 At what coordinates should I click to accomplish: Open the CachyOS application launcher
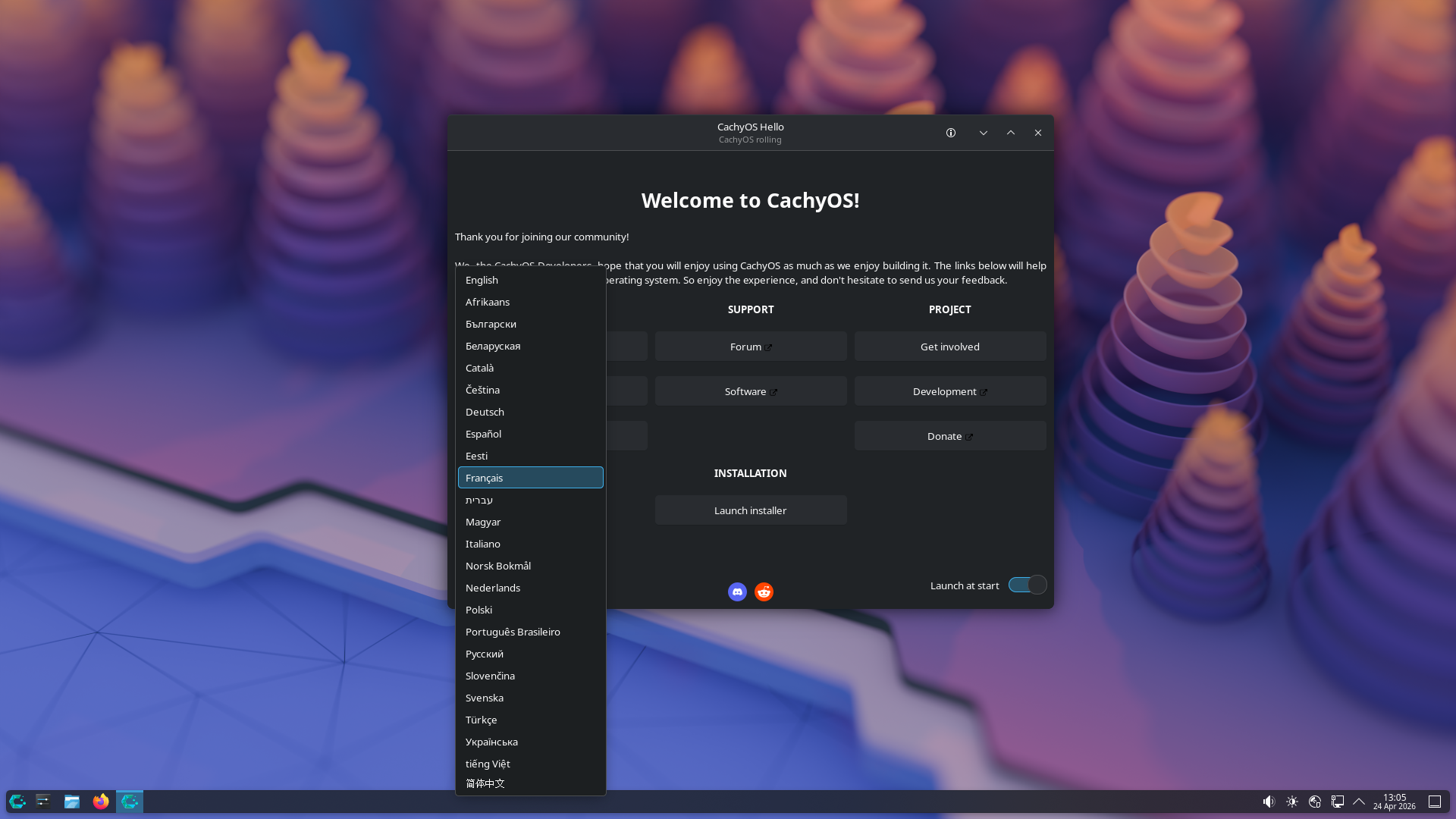click(17, 802)
